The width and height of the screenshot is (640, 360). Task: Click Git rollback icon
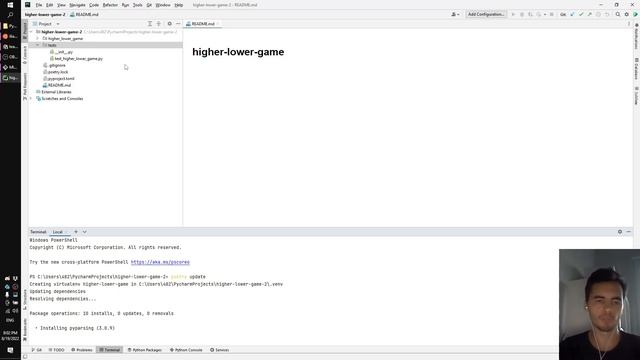pyautogui.click(x=607, y=14)
